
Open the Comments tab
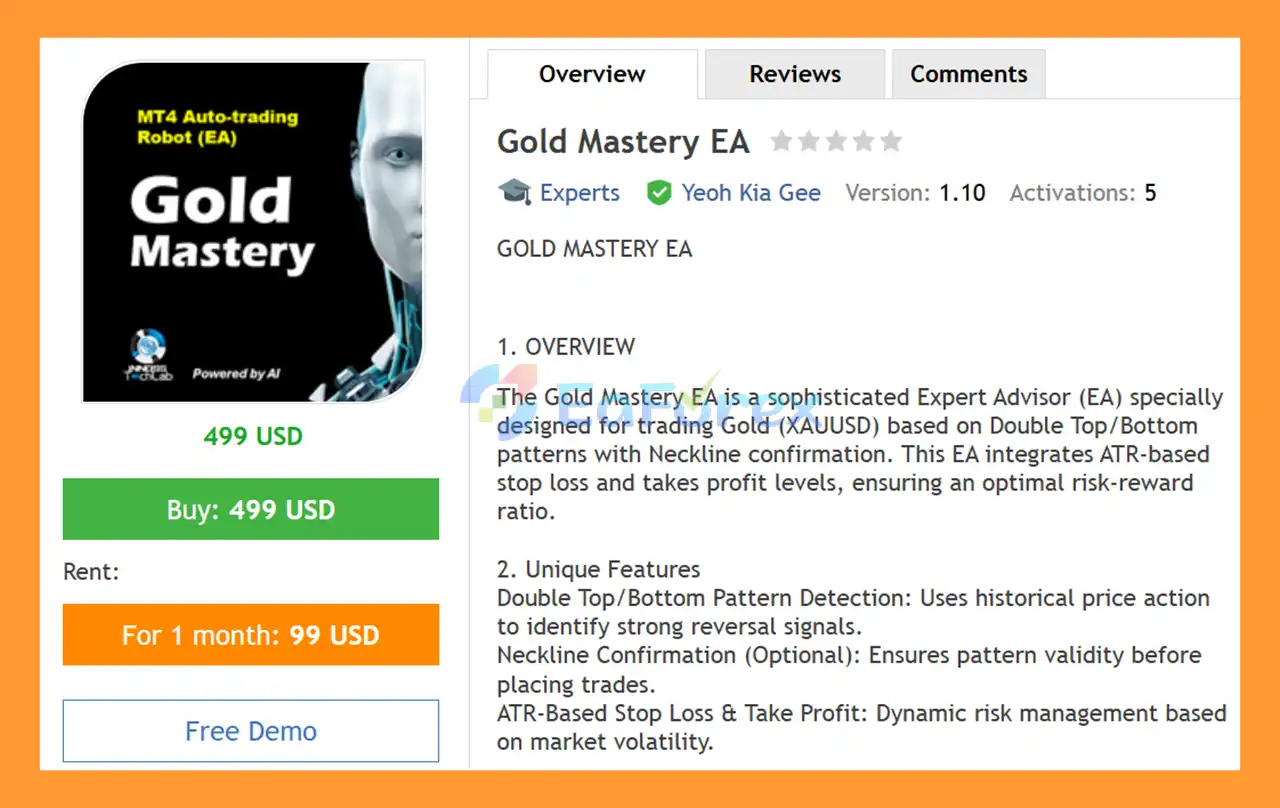click(x=968, y=73)
